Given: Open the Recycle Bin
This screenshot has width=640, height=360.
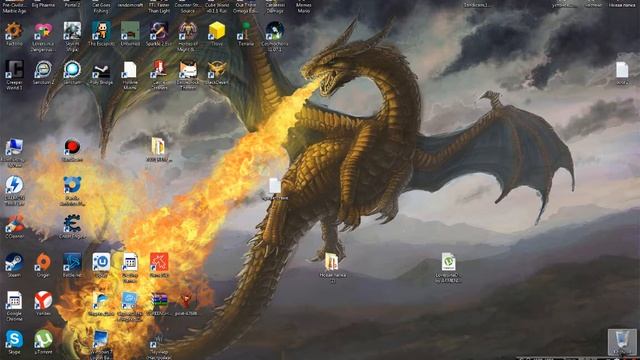Looking at the screenshot, I should [x=622, y=342].
